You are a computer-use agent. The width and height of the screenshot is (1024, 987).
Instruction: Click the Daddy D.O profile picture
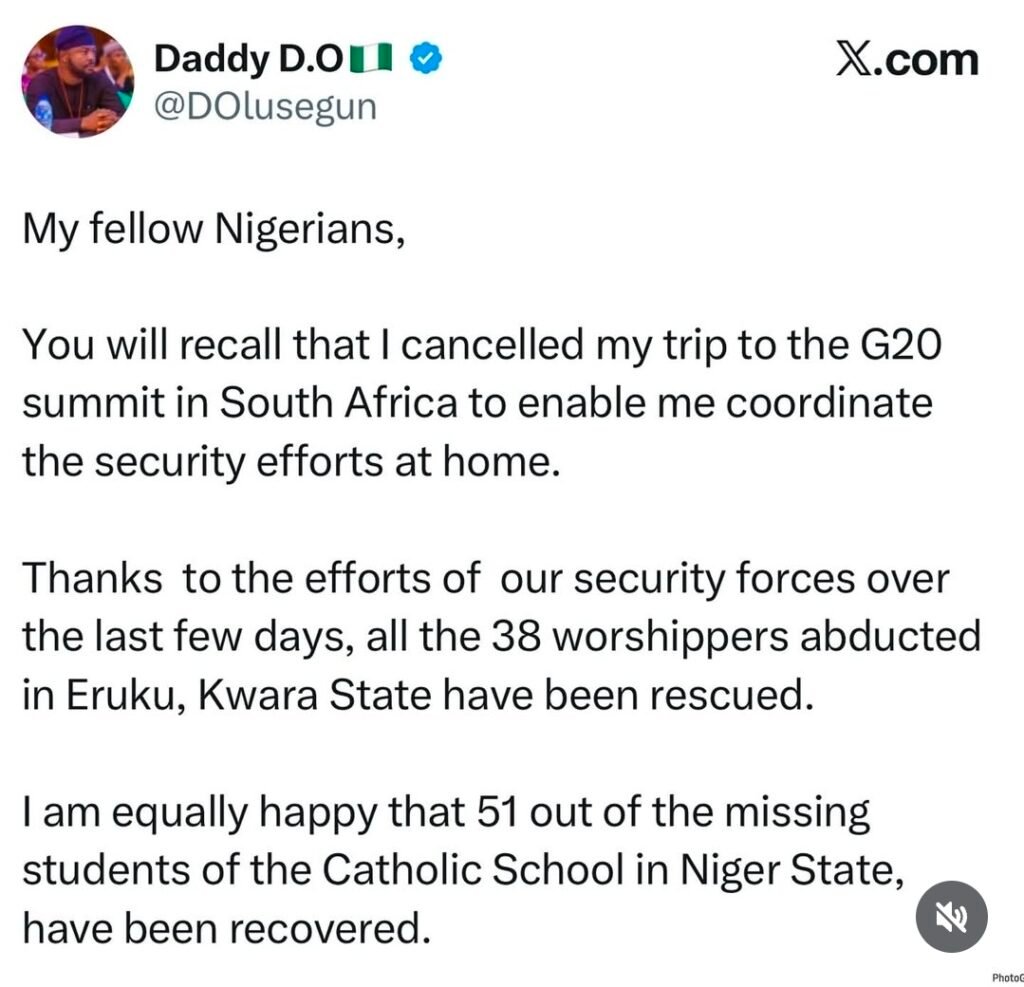coord(79,80)
